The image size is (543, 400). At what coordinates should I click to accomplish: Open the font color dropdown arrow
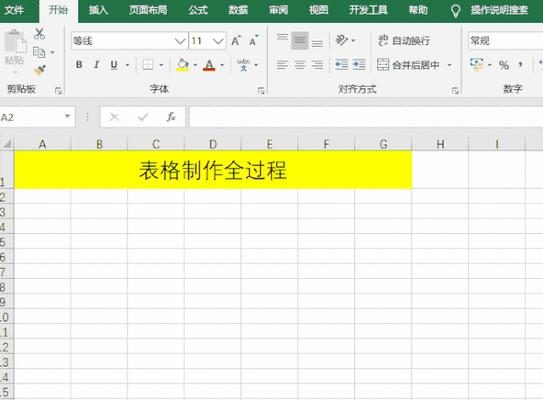pos(222,65)
